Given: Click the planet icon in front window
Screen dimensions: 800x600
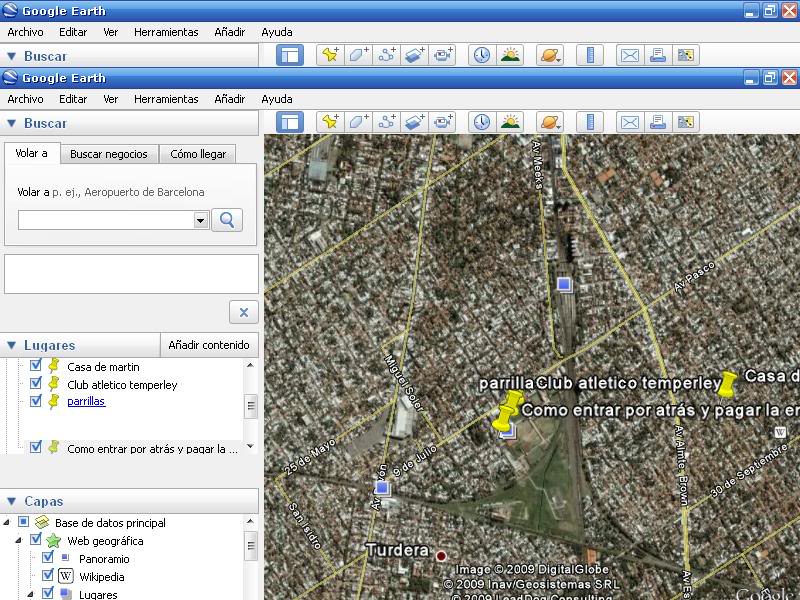Looking at the screenshot, I should pyautogui.click(x=550, y=122).
